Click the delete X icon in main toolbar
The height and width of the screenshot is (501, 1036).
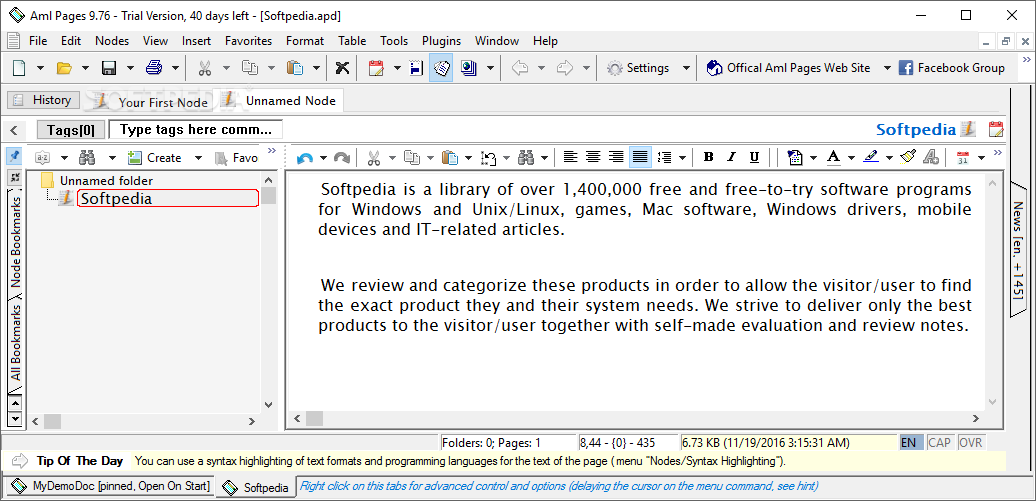(342, 68)
